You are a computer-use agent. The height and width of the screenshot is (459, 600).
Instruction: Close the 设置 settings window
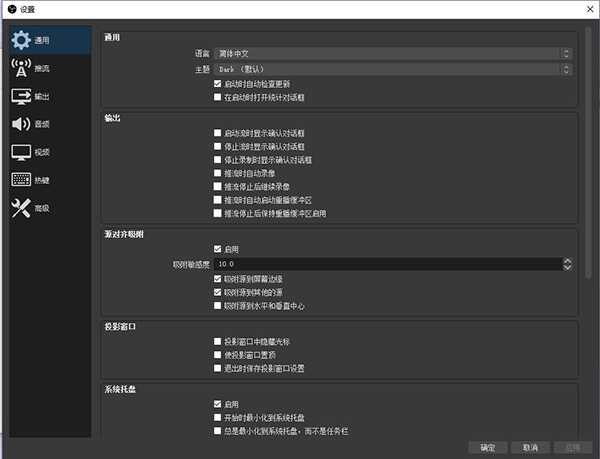[585, 9]
